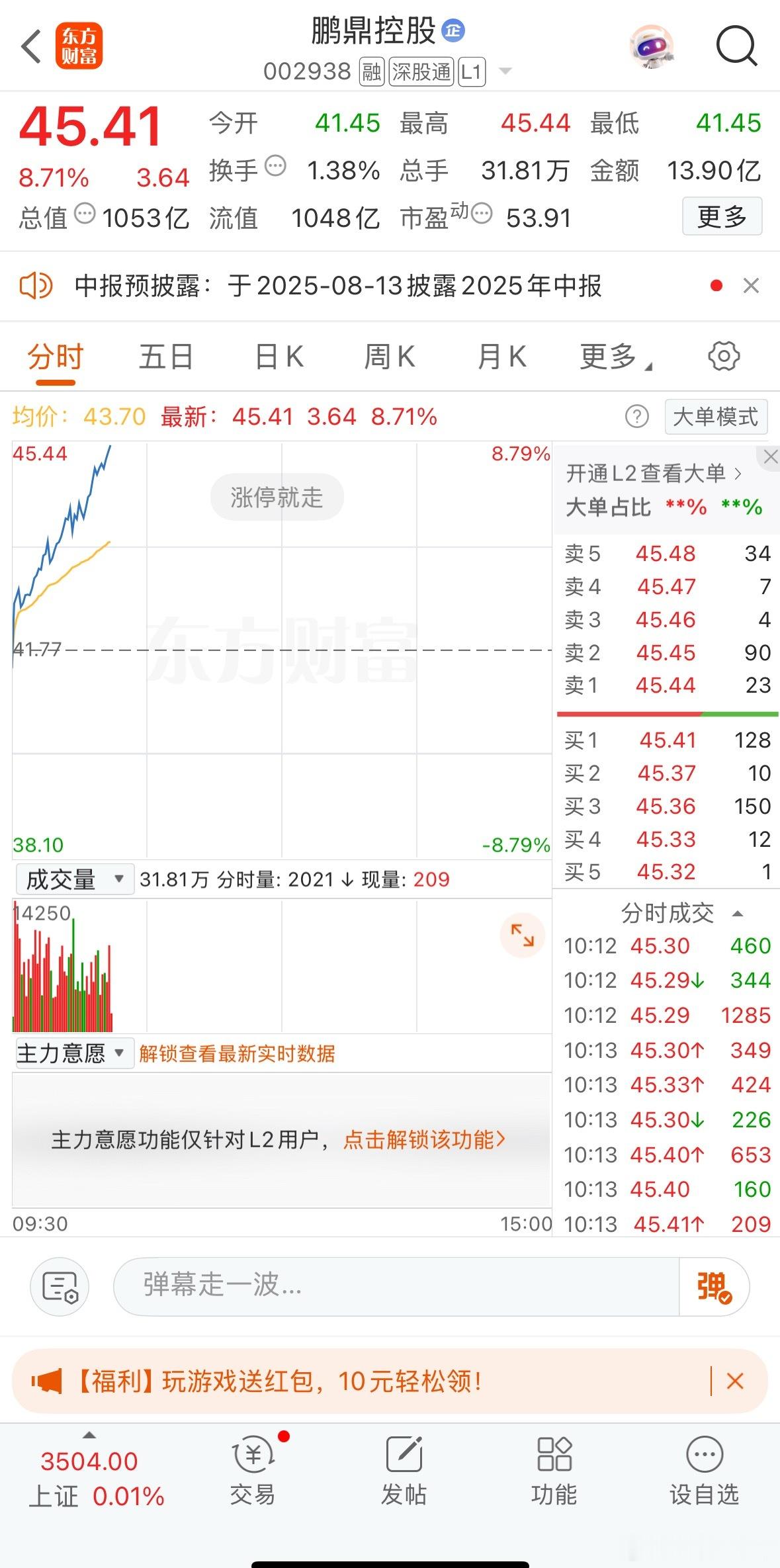780x1568 pixels.
Task: Expand the stock code dropdown triangle
Action: pos(505,71)
